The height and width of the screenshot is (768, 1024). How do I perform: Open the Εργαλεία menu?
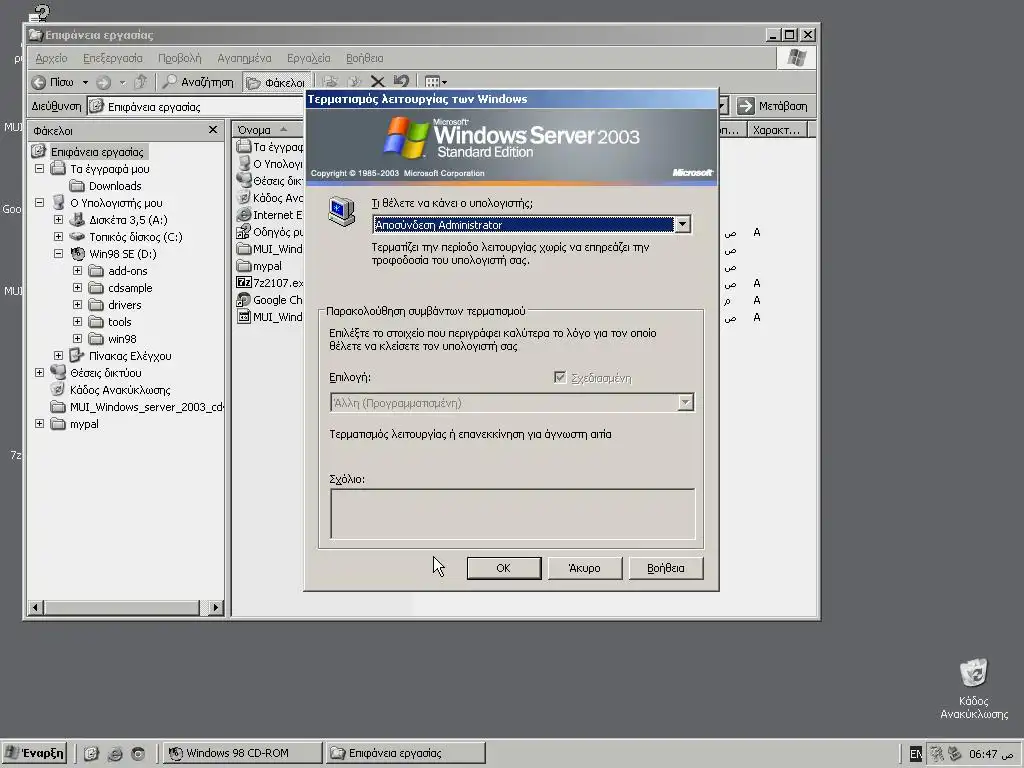308,58
